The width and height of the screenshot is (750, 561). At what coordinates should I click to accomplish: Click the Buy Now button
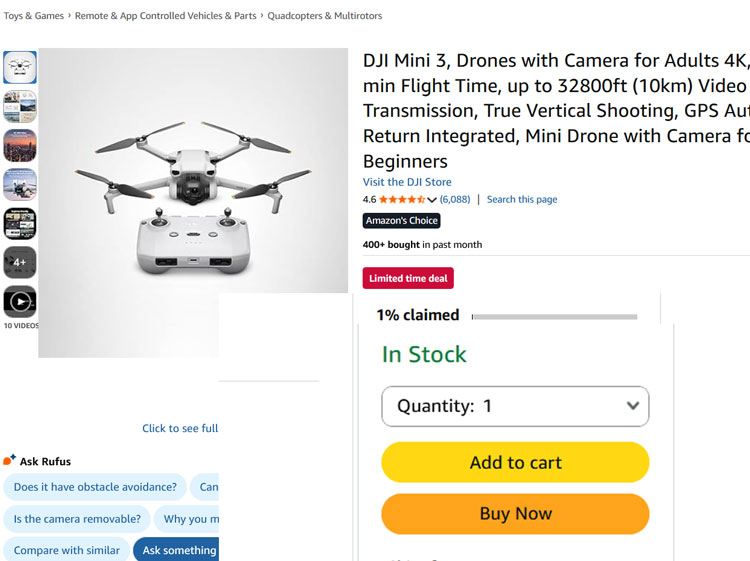(x=515, y=514)
